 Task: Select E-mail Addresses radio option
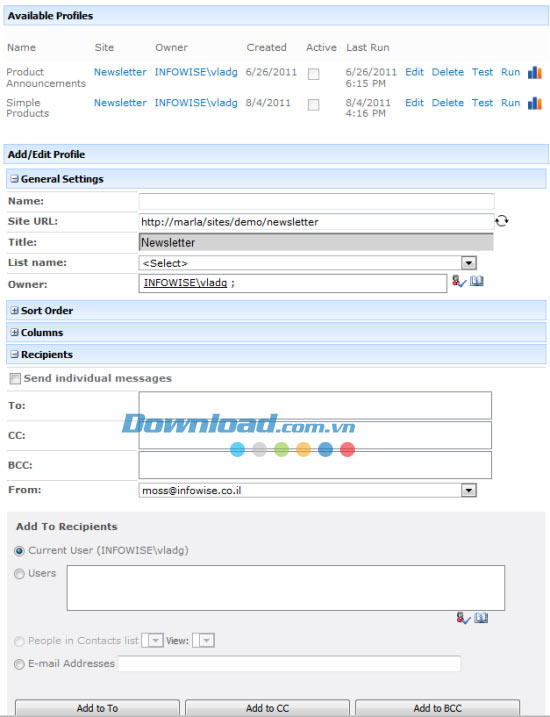pyautogui.click(x=19, y=664)
